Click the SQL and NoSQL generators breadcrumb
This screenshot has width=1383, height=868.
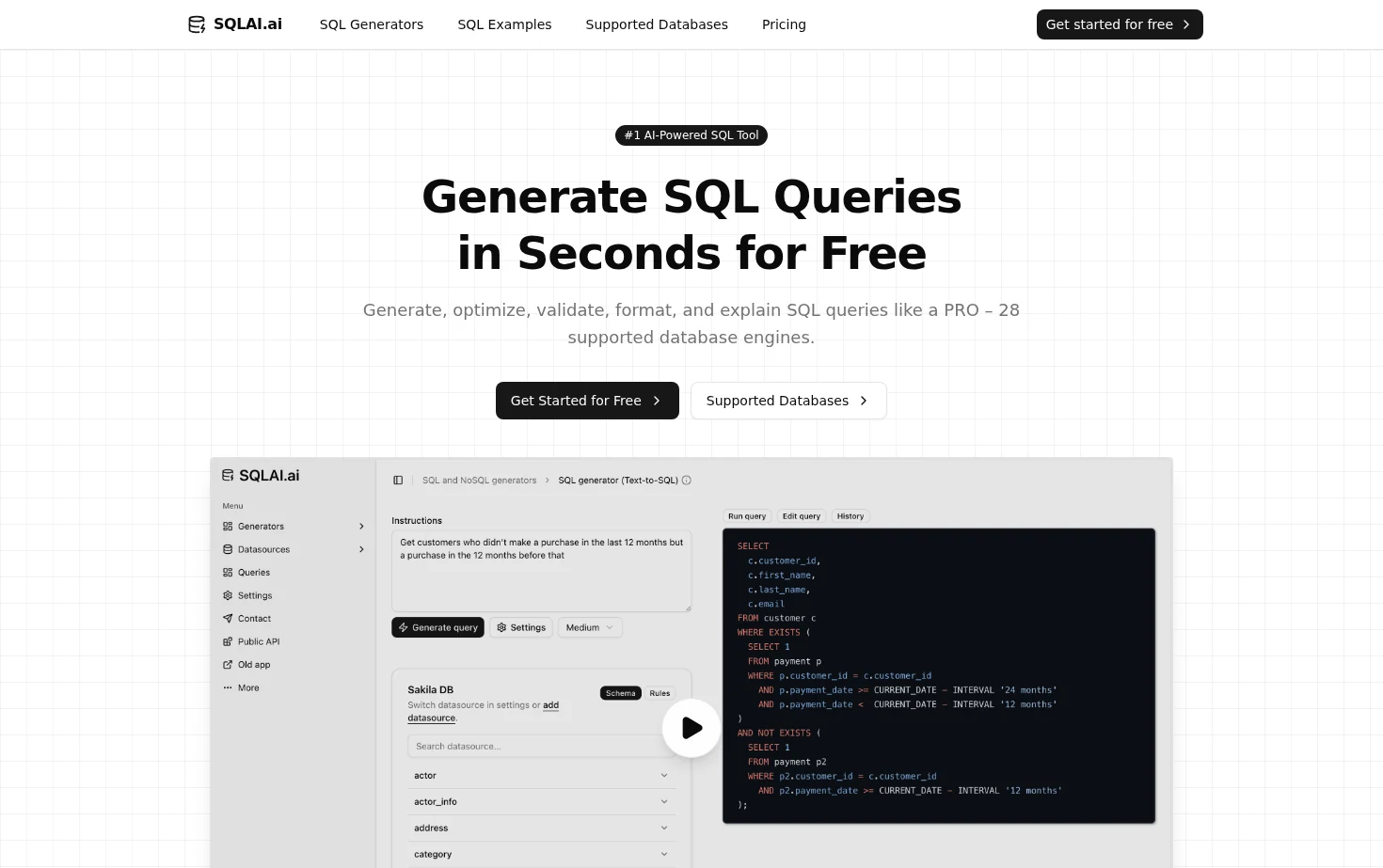coord(479,481)
